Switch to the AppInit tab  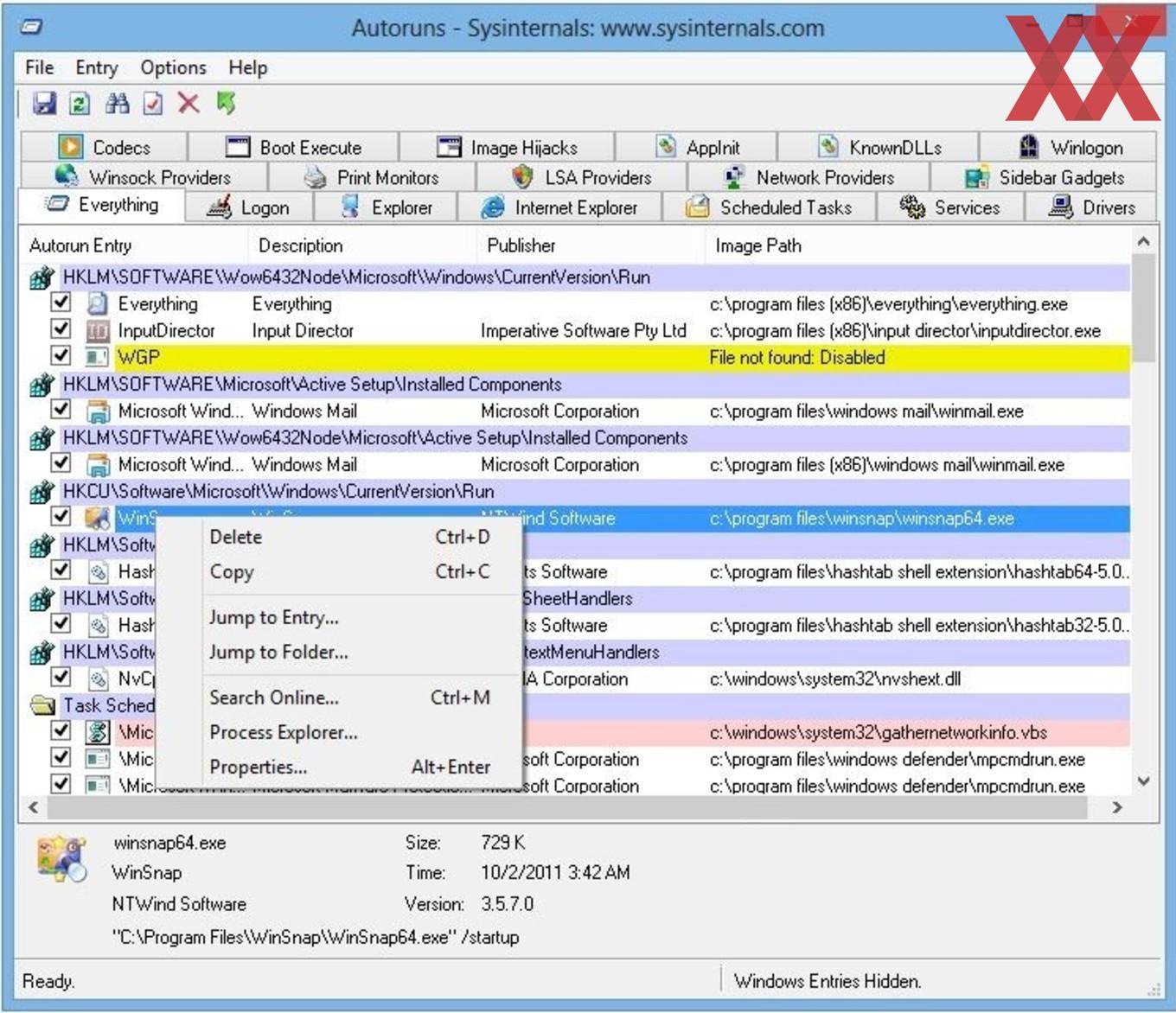click(x=697, y=147)
